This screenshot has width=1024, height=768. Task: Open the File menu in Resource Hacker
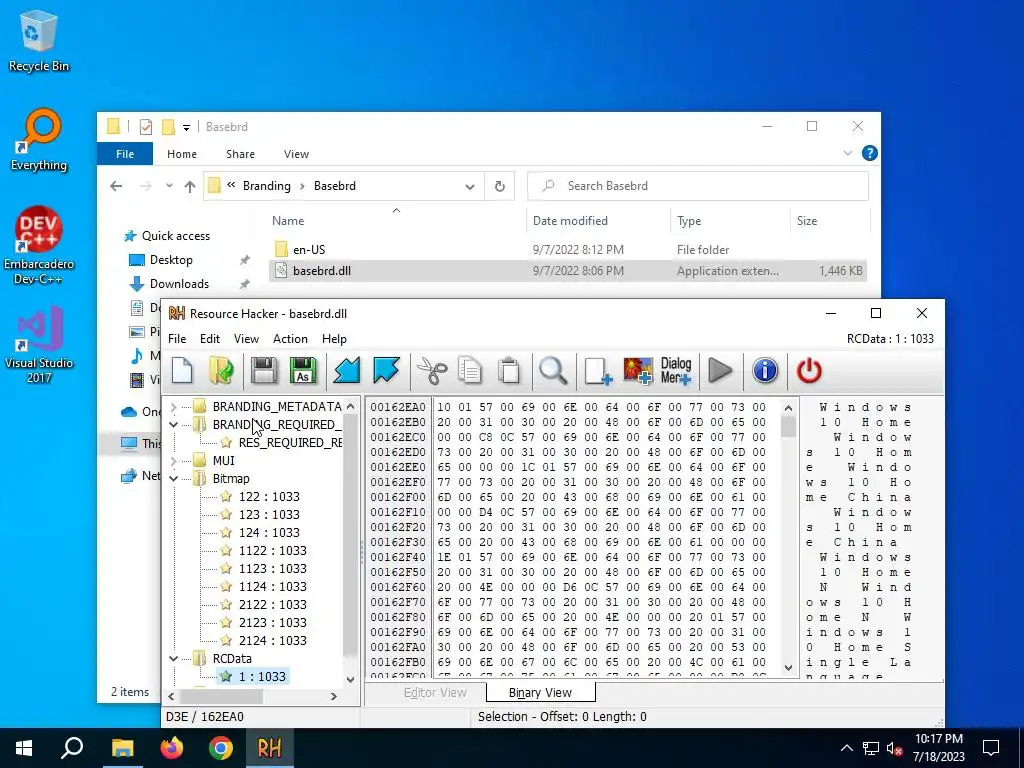tap(177, 339)
